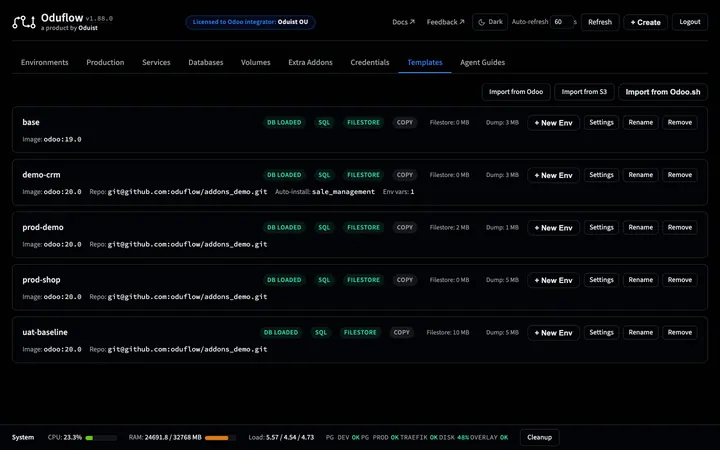Select the Templates tab
720x450 pixels.
click(425, 62)
